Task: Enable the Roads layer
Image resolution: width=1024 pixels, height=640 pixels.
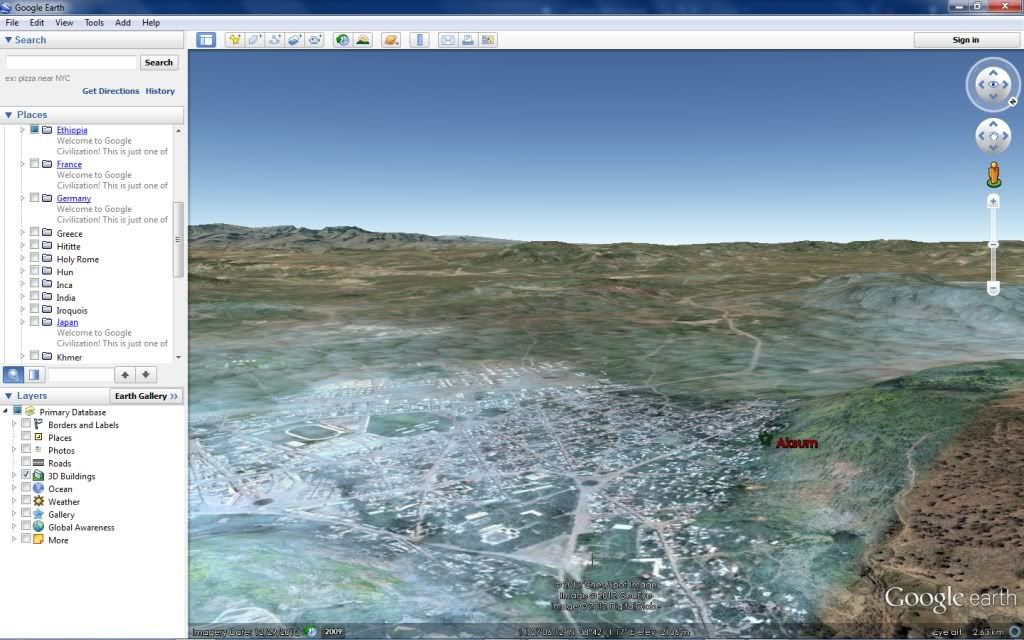Action: click(x=26, y=462)
